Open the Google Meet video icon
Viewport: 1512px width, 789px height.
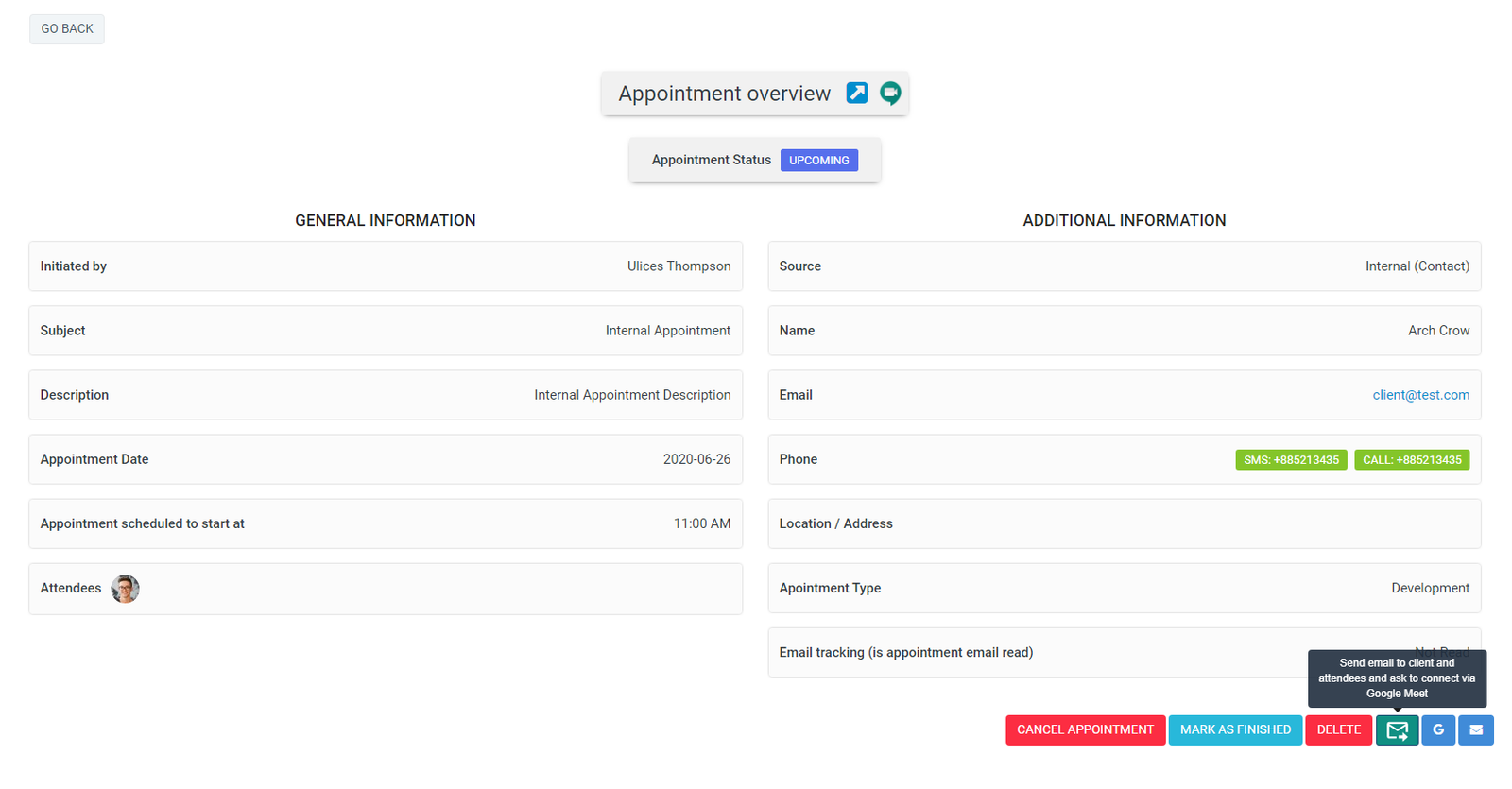click(890, 93)
